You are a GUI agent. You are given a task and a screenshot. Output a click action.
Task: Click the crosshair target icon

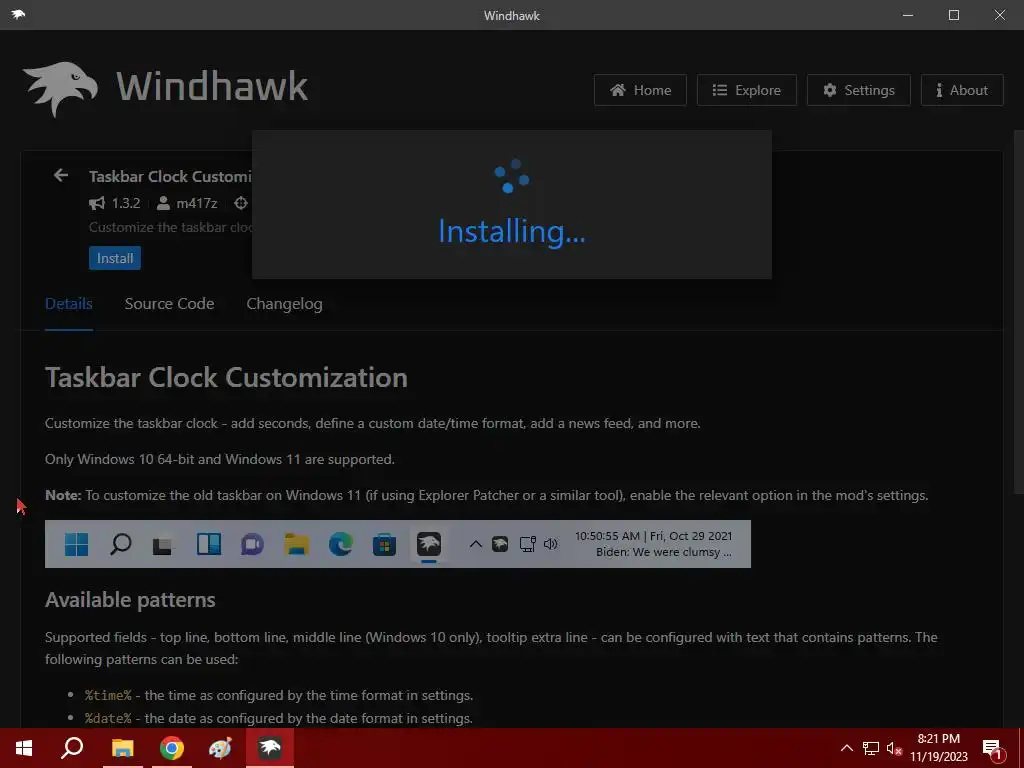click(x=241, y=203)
